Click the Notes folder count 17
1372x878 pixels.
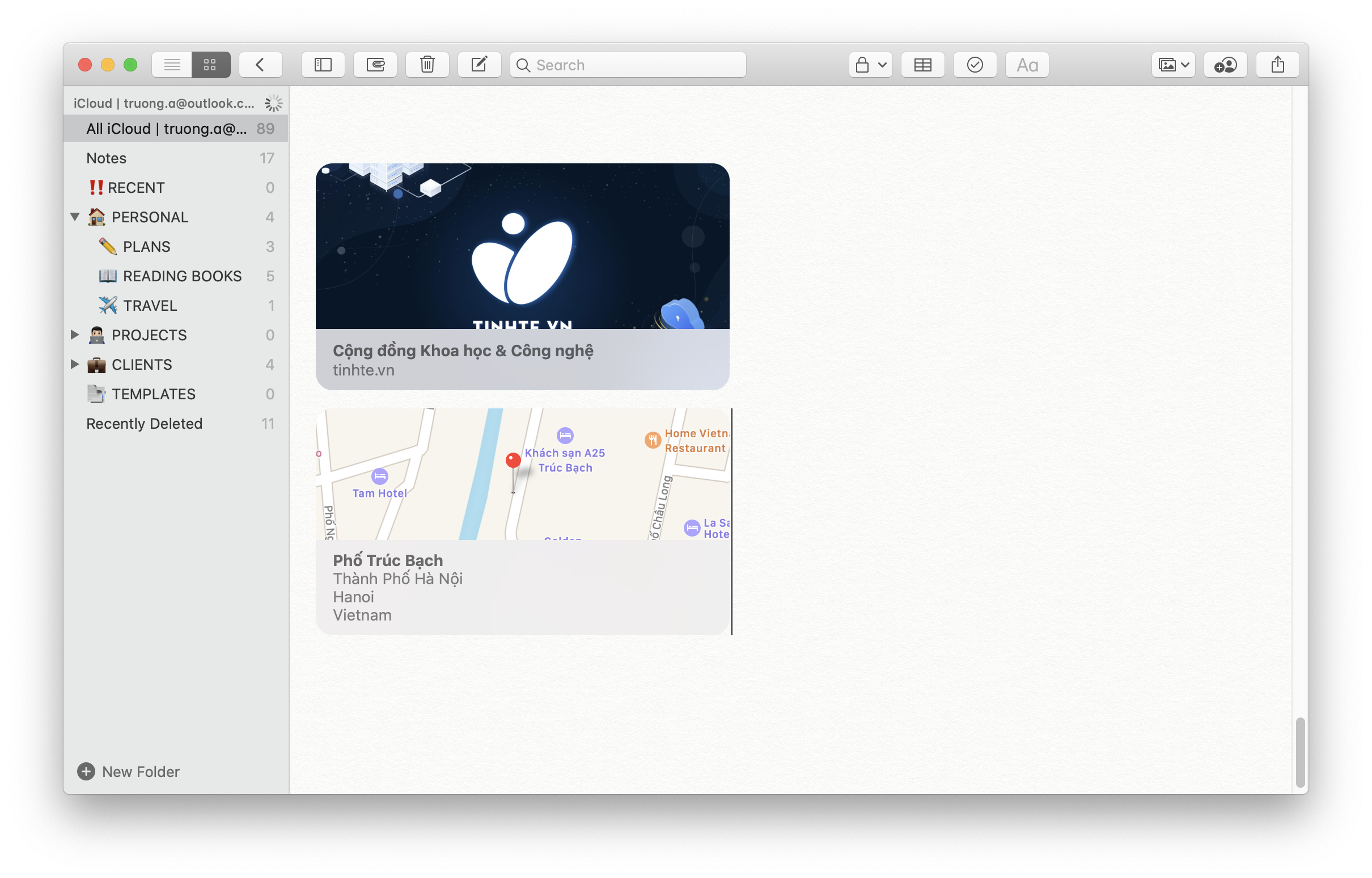[266, 158]
